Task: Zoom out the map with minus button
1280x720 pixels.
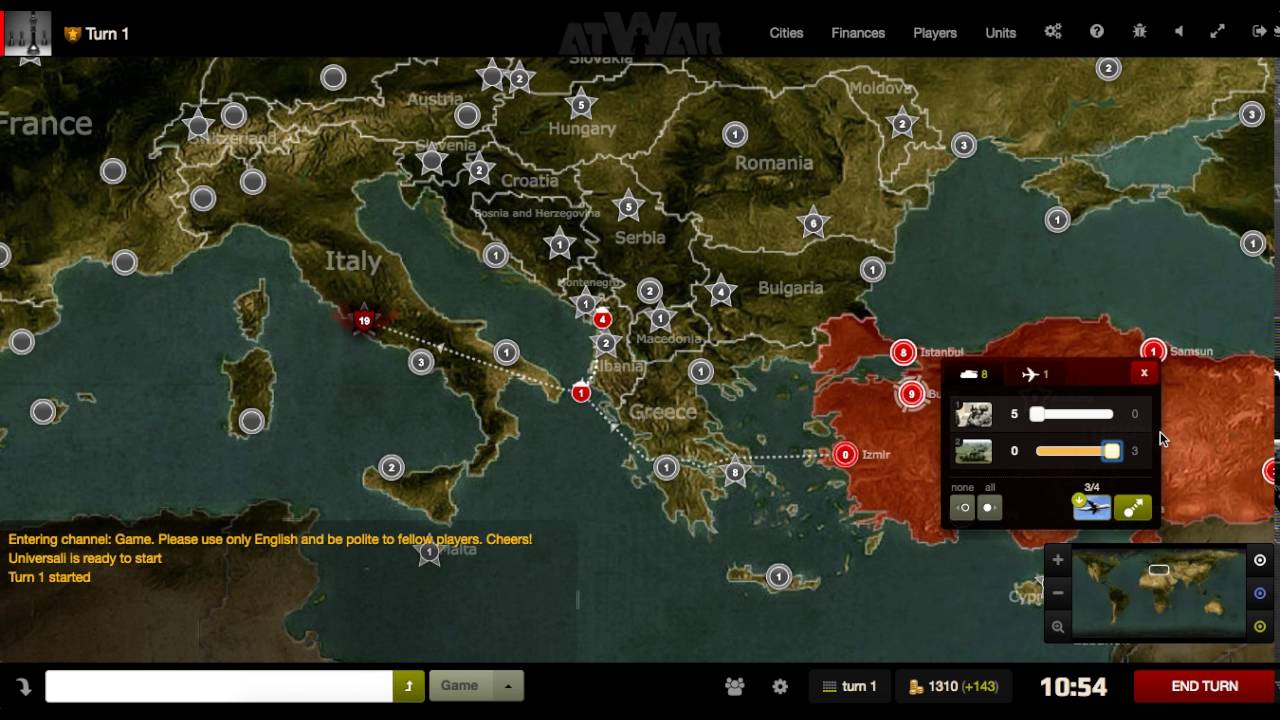Action: 1058,592
